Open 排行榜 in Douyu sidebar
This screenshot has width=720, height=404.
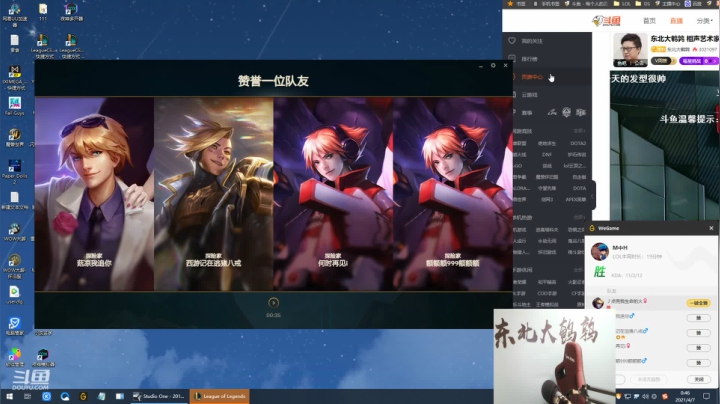pos(529,59)
